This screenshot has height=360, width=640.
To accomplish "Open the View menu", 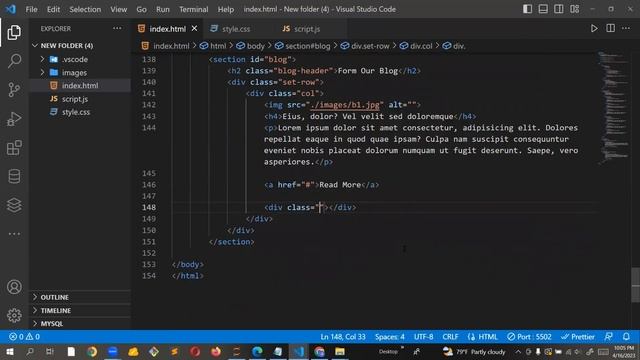I will pyautogui.click(x=118, y=9).
